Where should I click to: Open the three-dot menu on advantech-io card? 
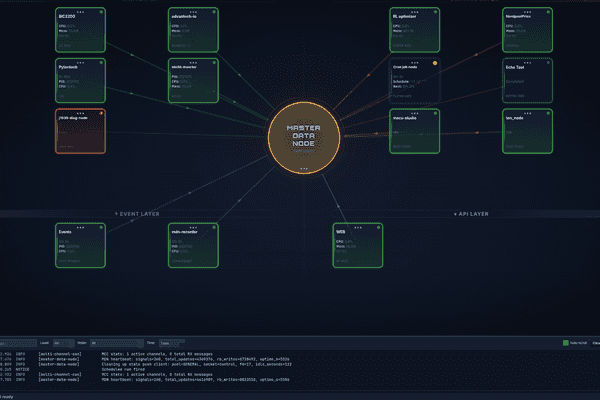[x=193, y=12]
